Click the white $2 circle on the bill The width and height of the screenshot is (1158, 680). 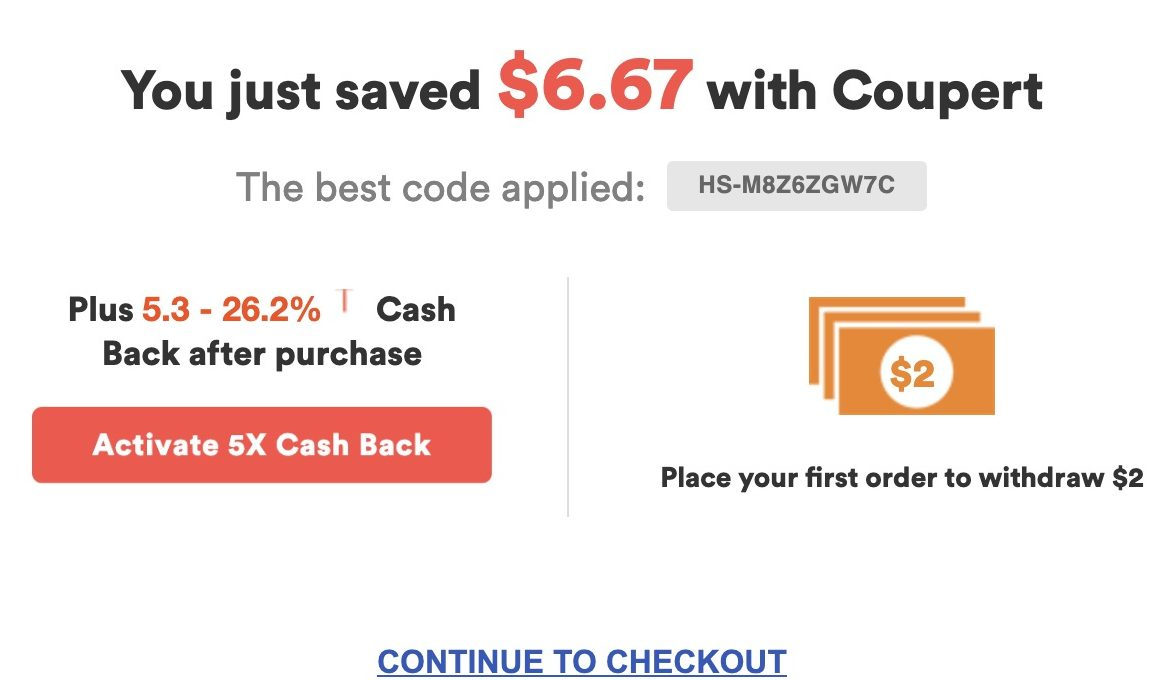(x=916, y=372)
